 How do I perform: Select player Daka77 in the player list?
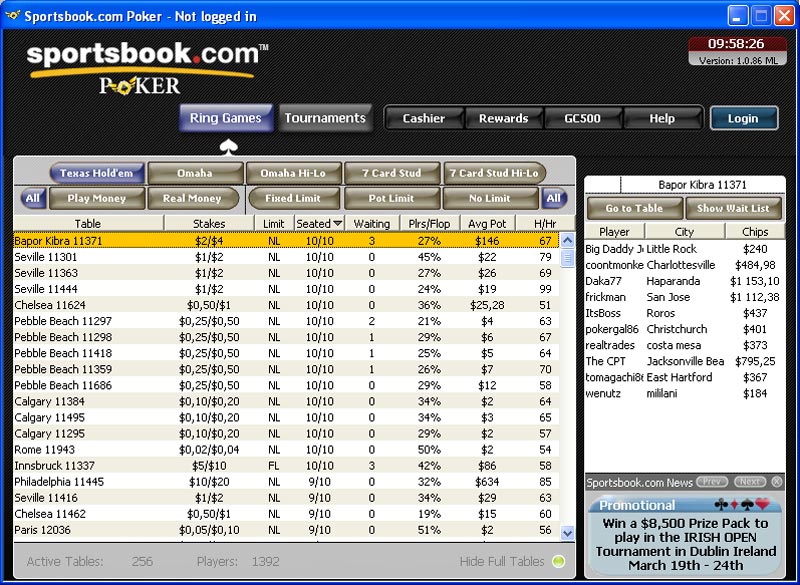pyautogui.click(x=685, y=281)
